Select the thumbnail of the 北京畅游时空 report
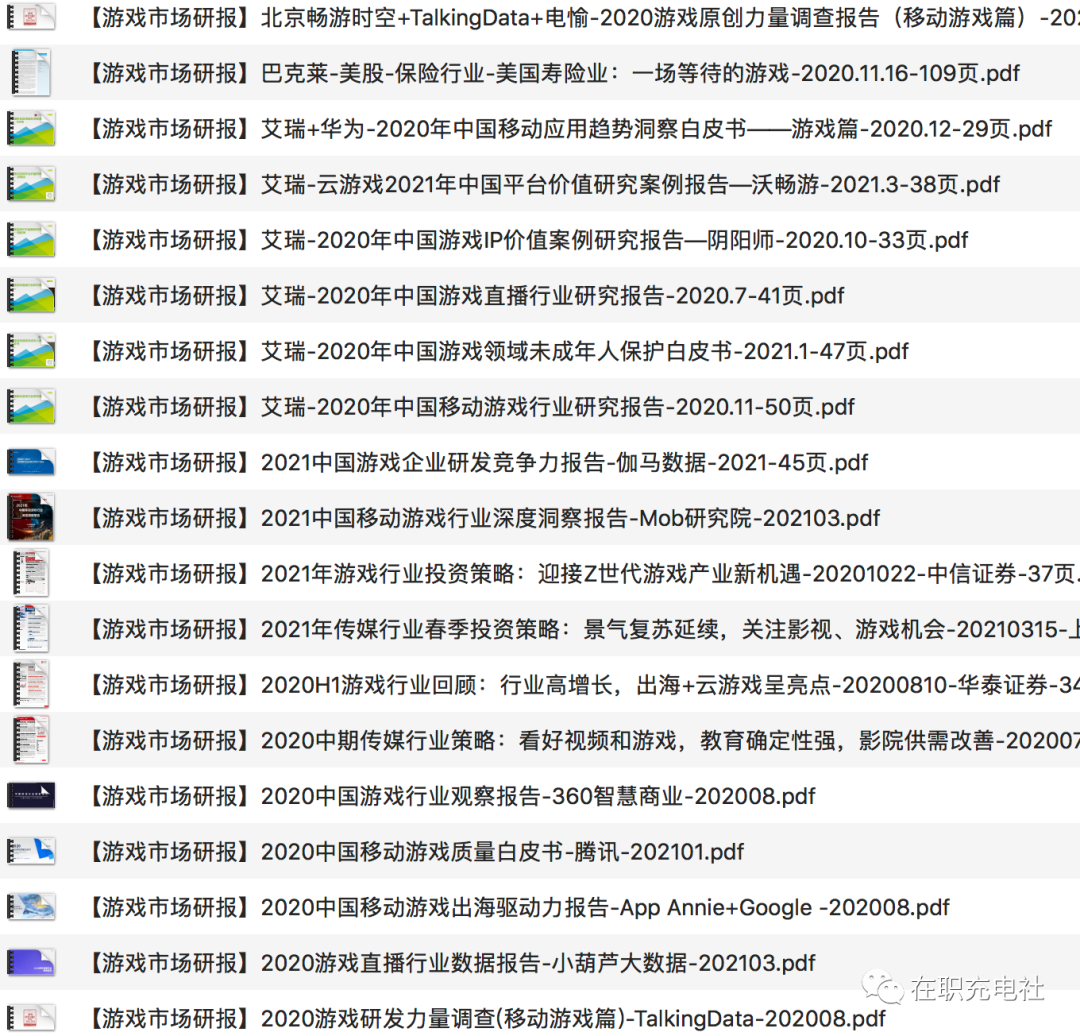 tap(30, 17)
